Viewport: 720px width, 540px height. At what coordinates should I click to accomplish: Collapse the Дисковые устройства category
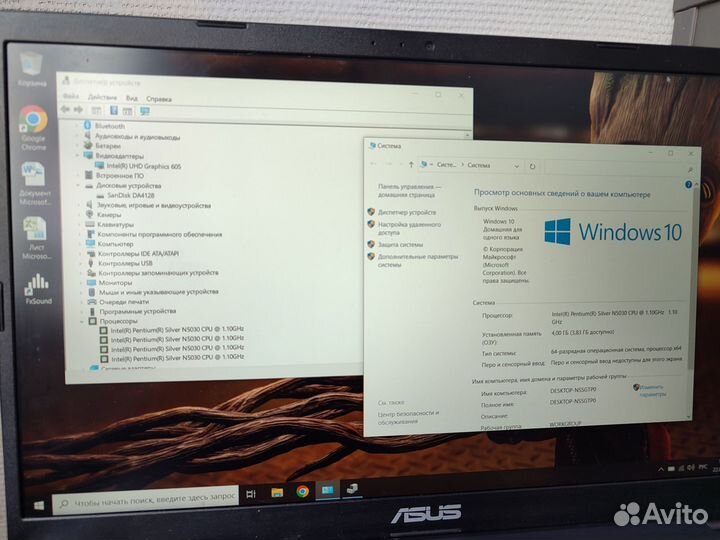click(78, 186)
